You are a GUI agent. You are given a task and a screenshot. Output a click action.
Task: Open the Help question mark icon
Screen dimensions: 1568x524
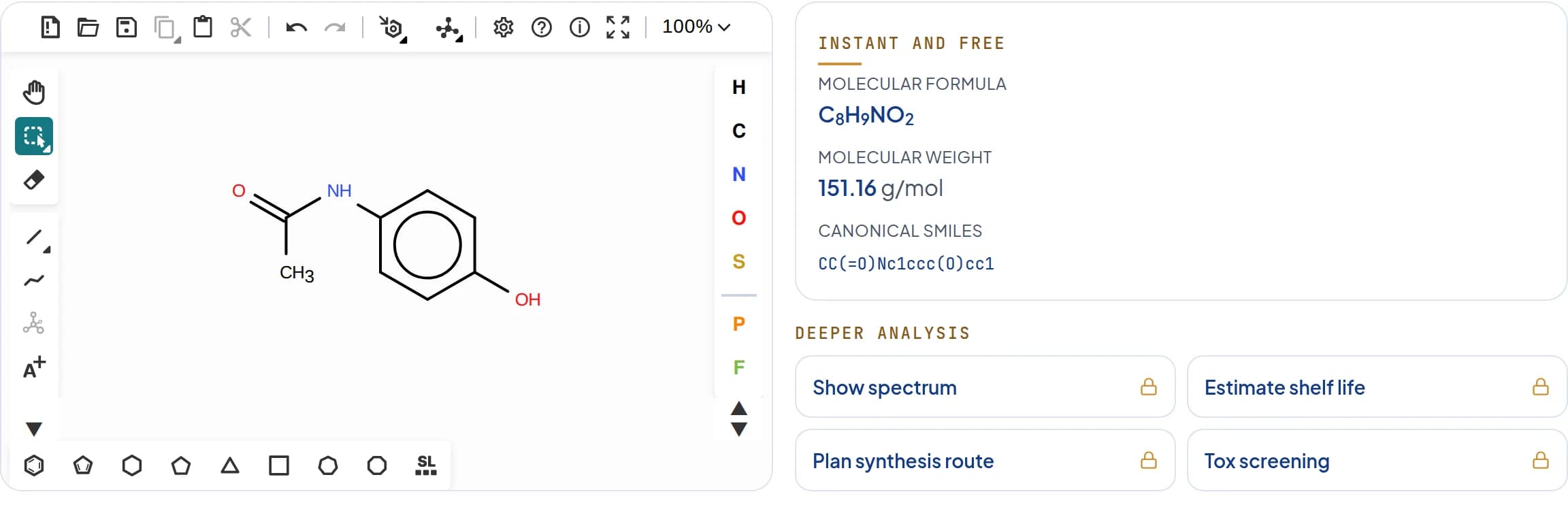pyautogui.click(x=542, y=27)
